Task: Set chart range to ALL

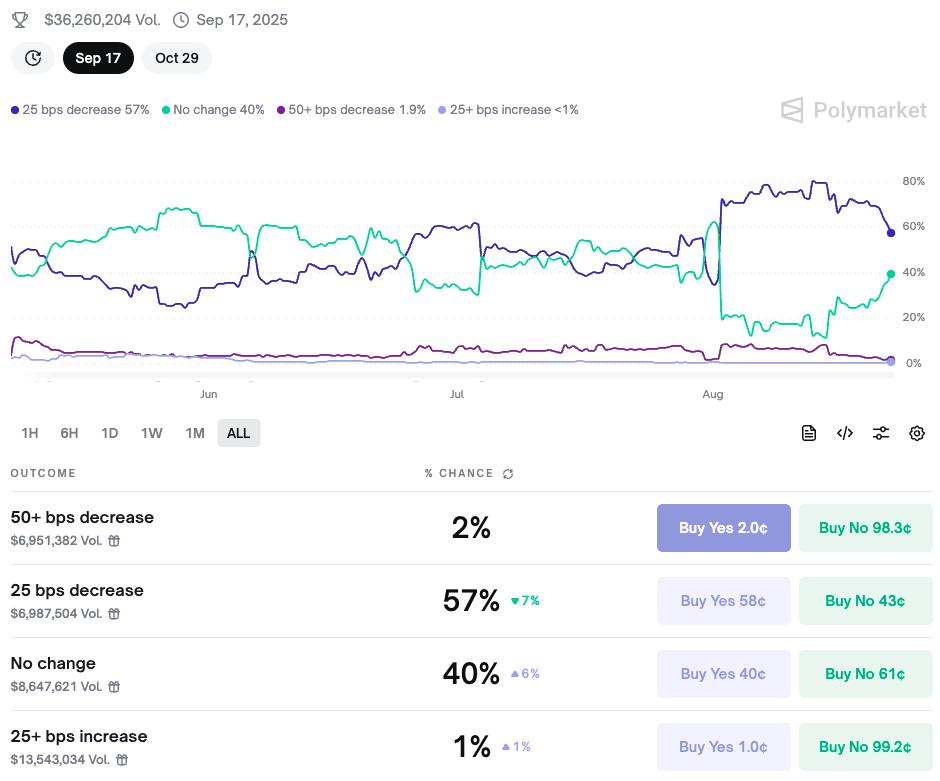Action: pyautogui.click(x=239, y=433)
